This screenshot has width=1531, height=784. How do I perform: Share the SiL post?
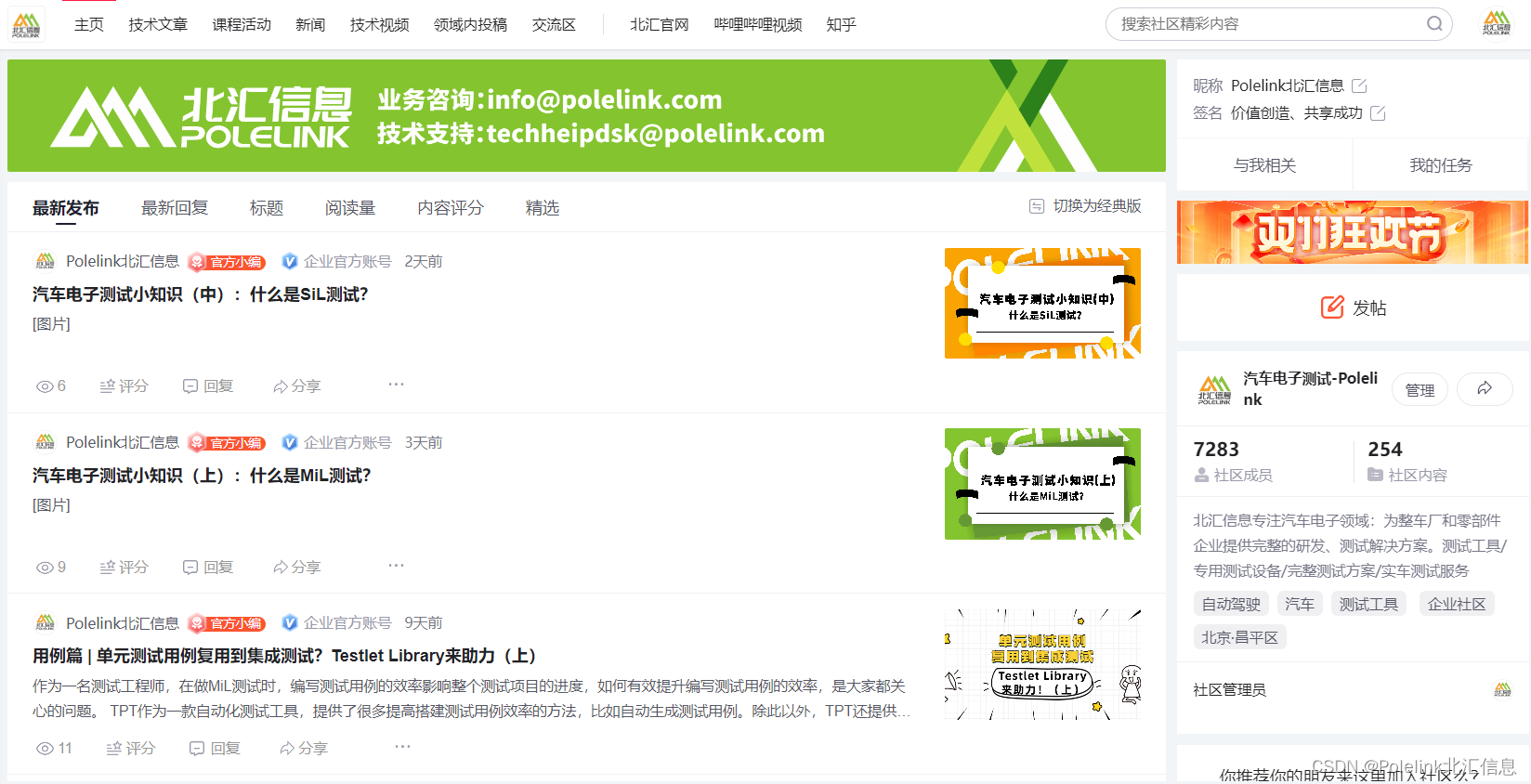(x=297, y=386)
